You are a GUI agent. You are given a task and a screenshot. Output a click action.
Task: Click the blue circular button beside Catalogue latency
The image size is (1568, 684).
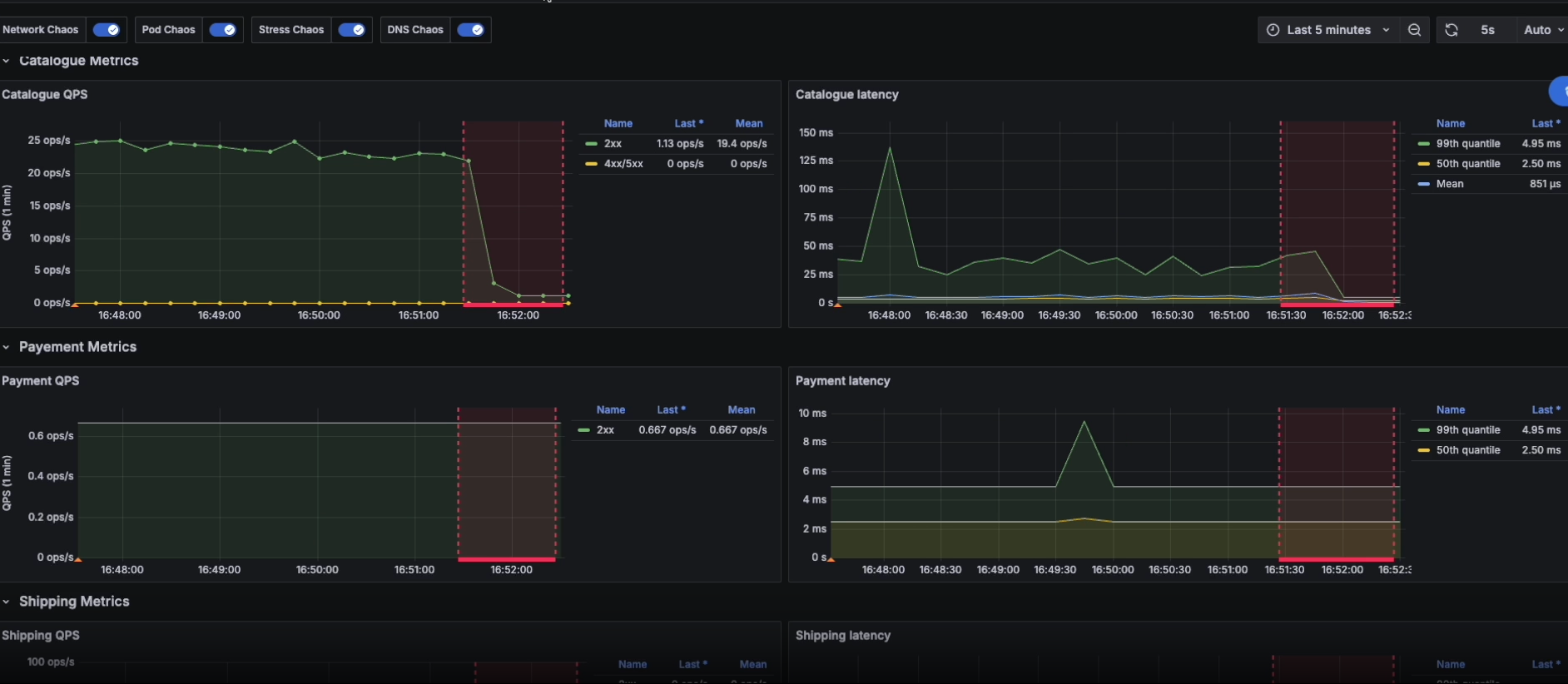pyautogui.click(x=1561, y=92)
